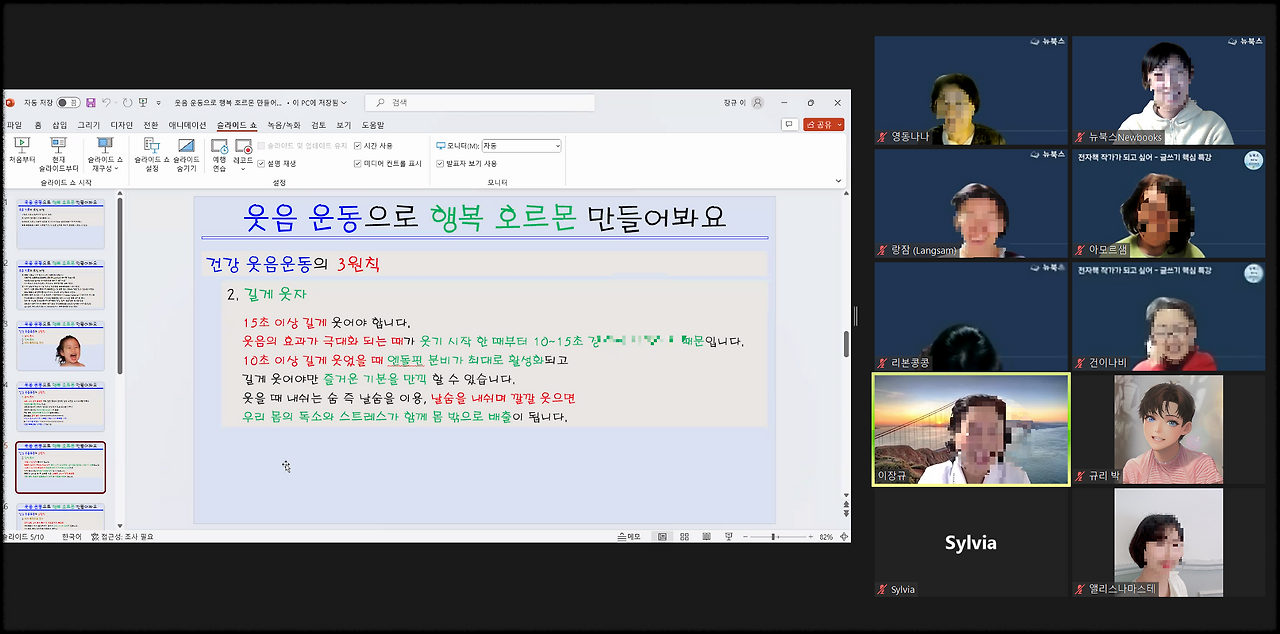Image resolution: width=1280 pixels, height=634 pixels.
Task: Disable Use Presenter View (발표자 보기 사용)
Action: click(440, 163)
